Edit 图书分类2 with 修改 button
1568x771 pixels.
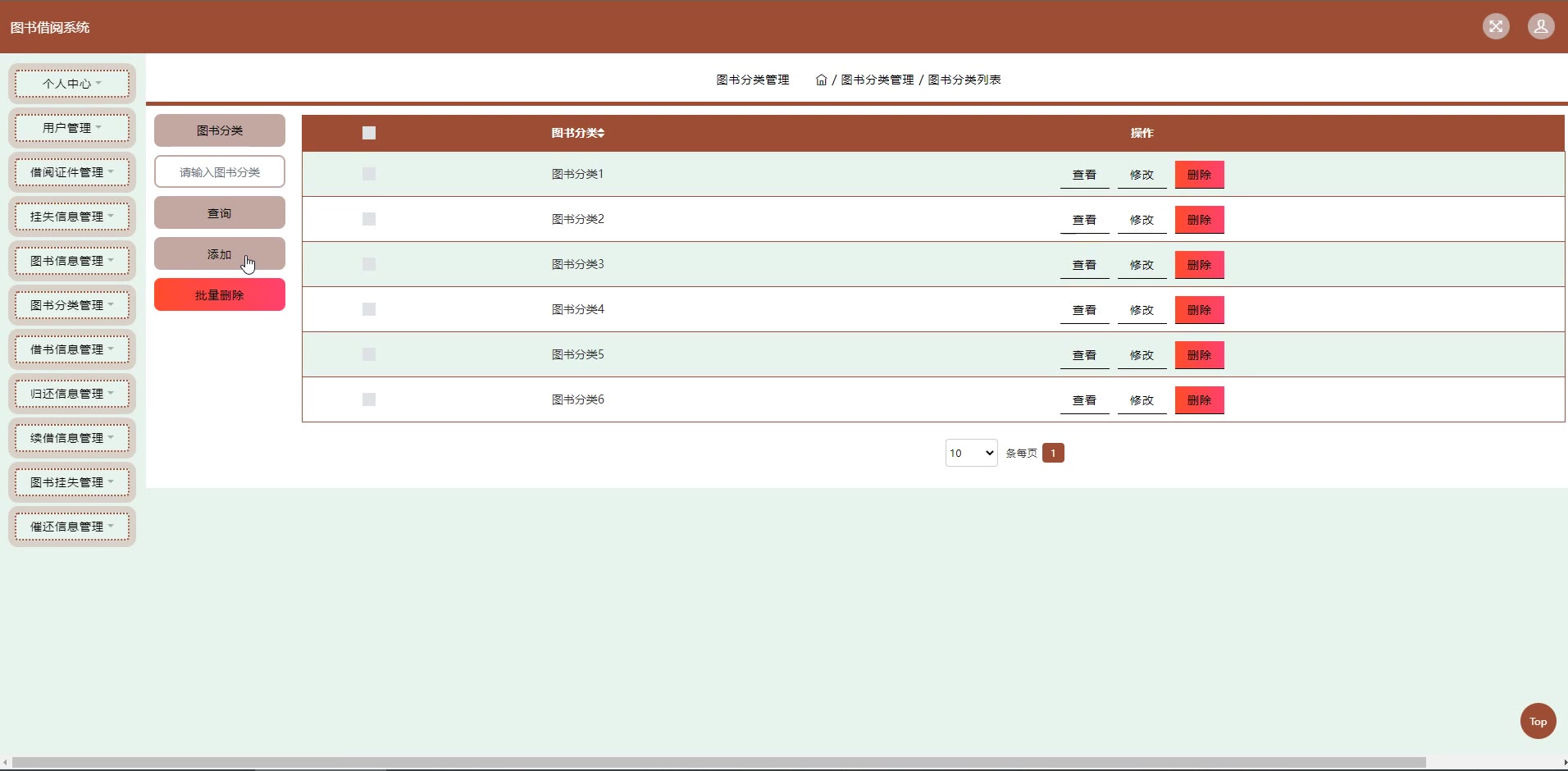click(1142, 220)
